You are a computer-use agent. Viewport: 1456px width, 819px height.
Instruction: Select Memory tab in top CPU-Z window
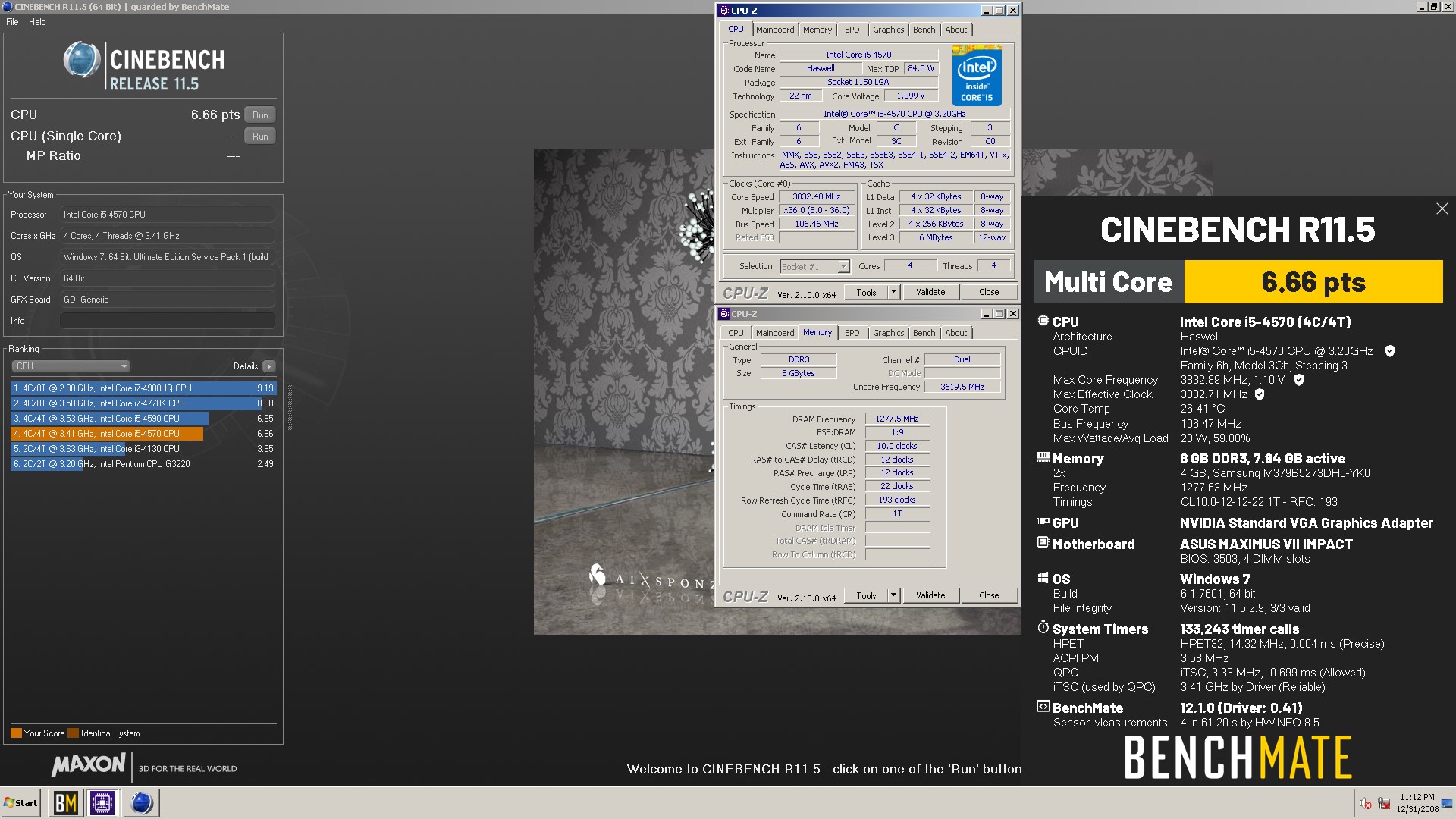[x=817, y=30]
